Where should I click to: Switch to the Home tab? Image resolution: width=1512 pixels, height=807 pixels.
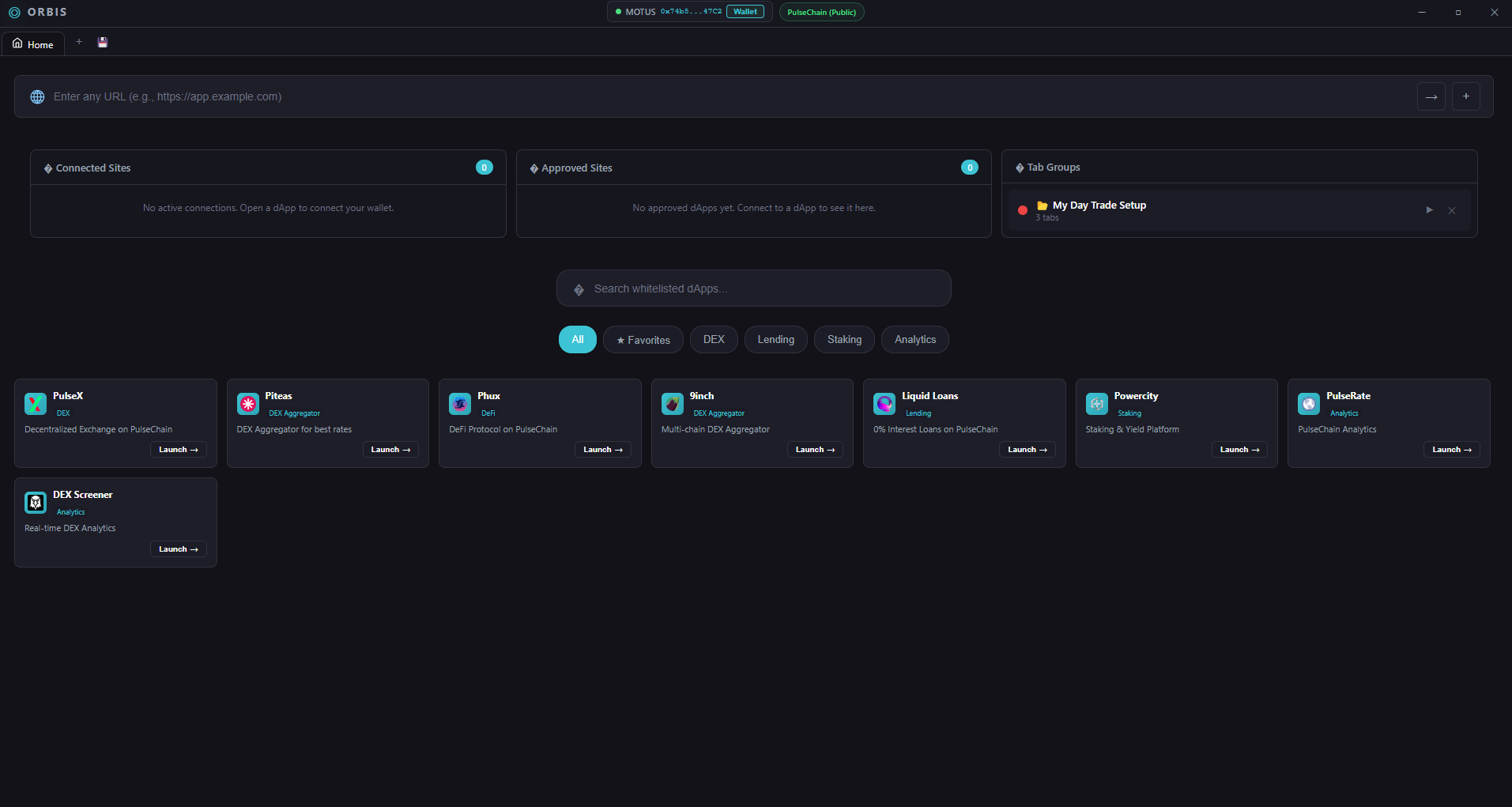[33, 44]
